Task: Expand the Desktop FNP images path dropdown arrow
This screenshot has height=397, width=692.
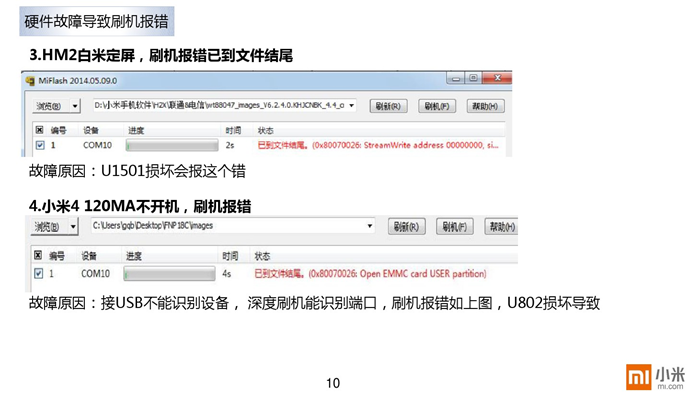Action: (x=369, y=226)
